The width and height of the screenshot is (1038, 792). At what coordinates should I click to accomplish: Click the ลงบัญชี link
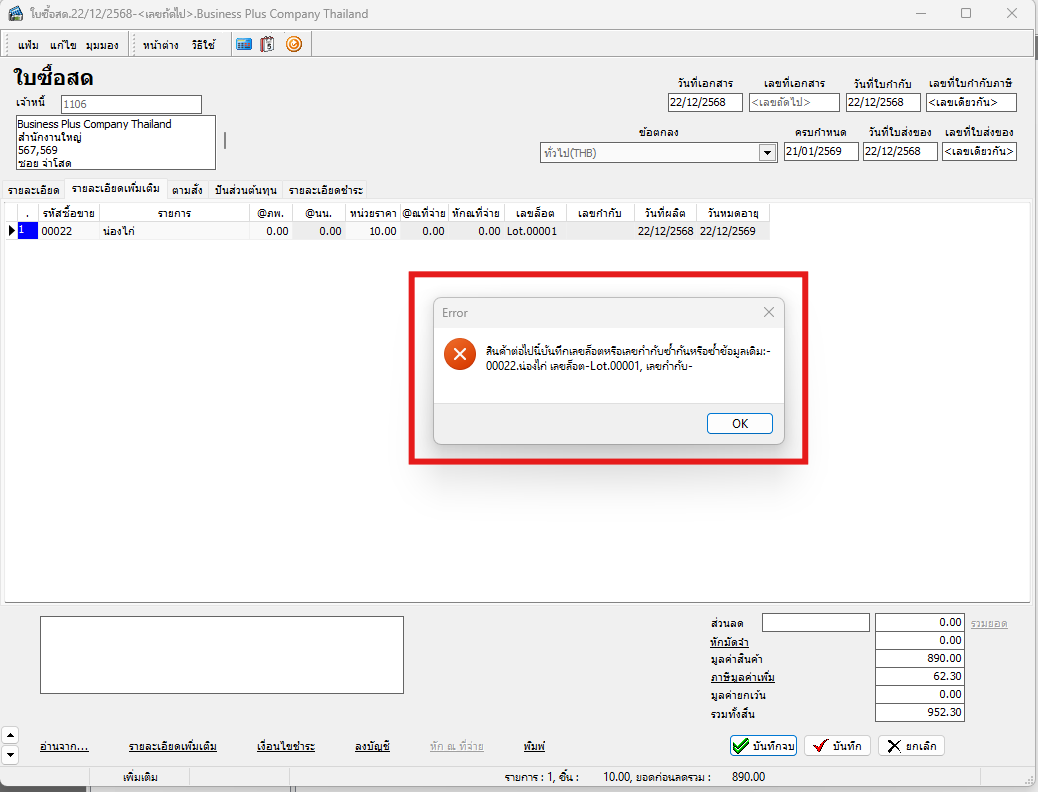(372, 747)
